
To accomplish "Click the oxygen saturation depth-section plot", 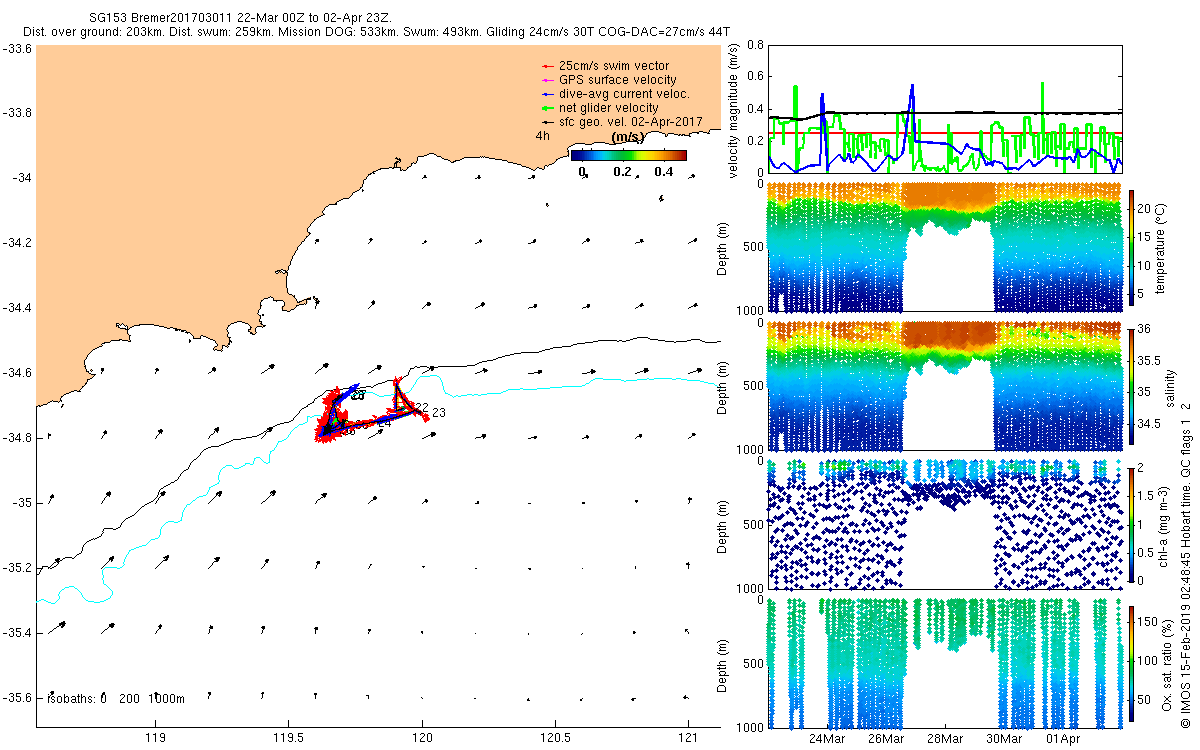I will (x=945, y=663).
